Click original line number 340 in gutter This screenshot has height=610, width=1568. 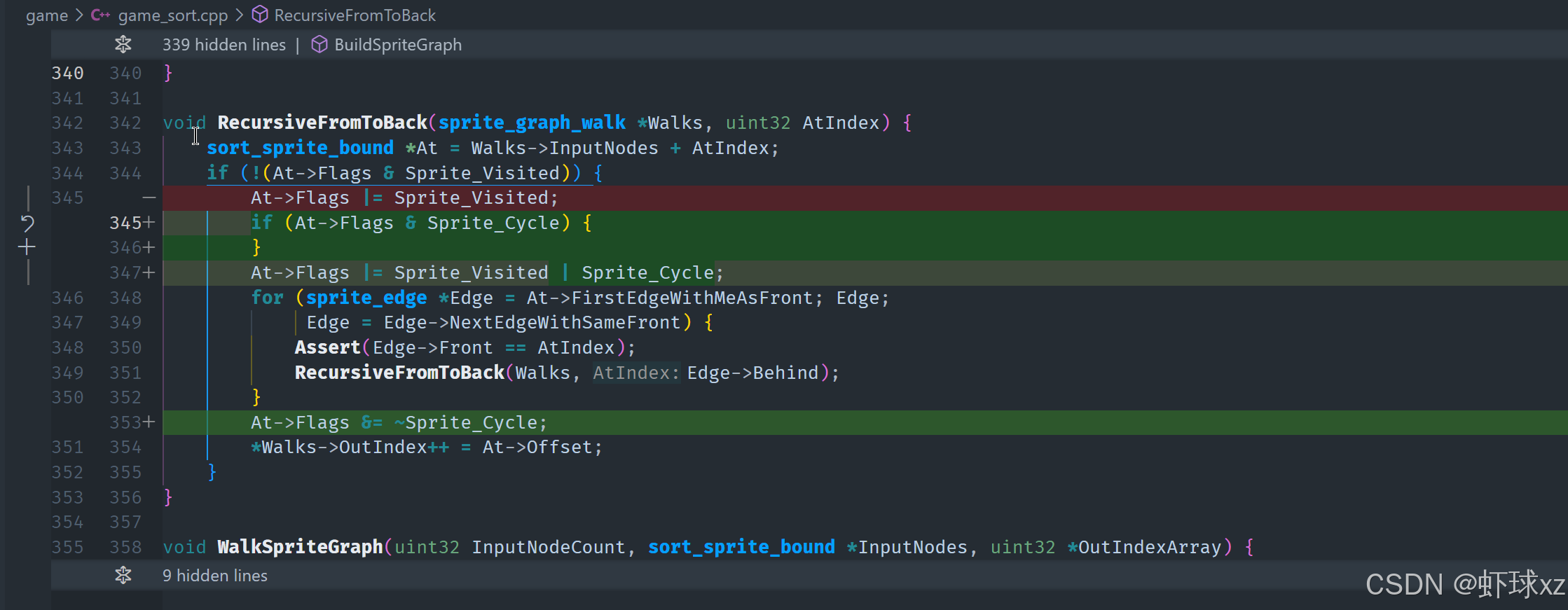tap(67, 73)
